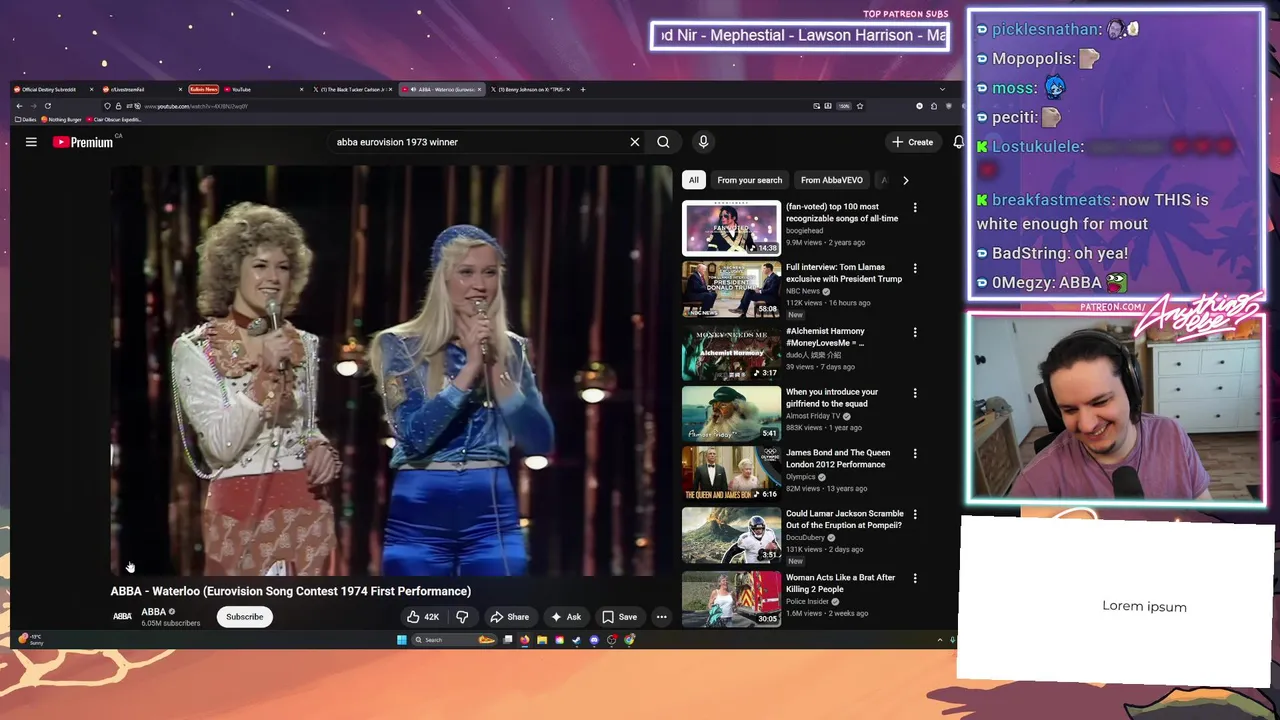The height and width of the screenshot is (720, 1280).
Task: Open the Create button
Action: (913, 142)
